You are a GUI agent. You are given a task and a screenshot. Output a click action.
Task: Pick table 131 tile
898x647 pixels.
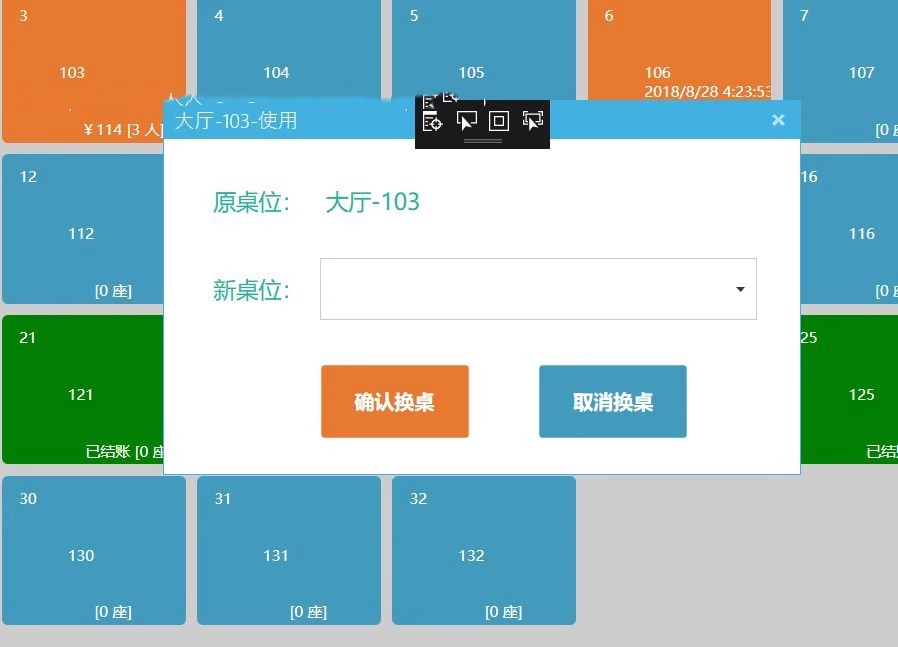[289, 550]
